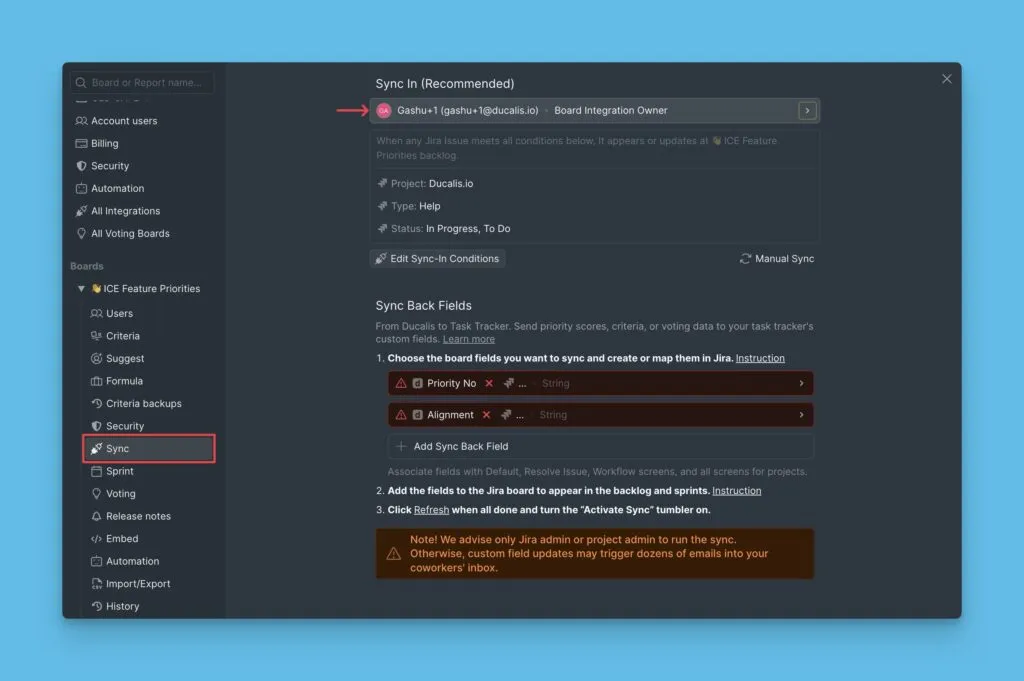Open Criteria backups in sidebar

(x=143, y=404)
